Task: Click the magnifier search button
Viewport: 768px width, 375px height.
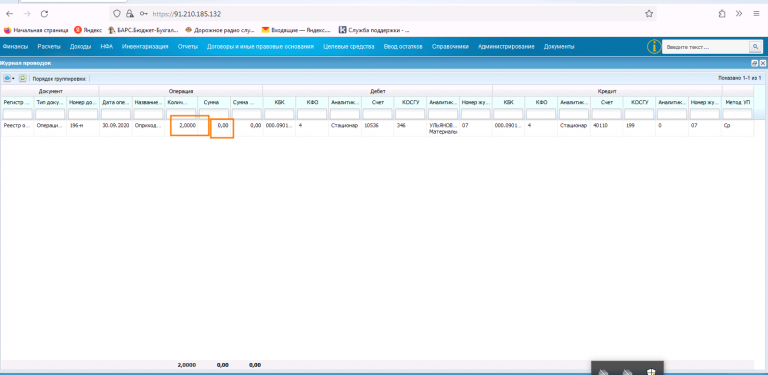Action: 755,47
